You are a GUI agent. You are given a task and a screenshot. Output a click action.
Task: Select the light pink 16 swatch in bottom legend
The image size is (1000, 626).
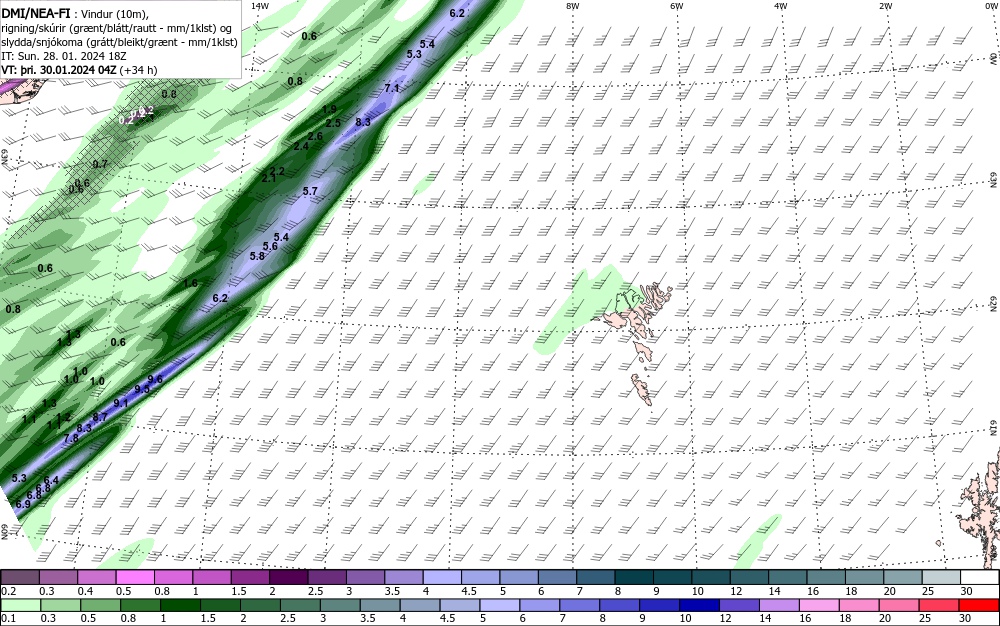point(818,605)
